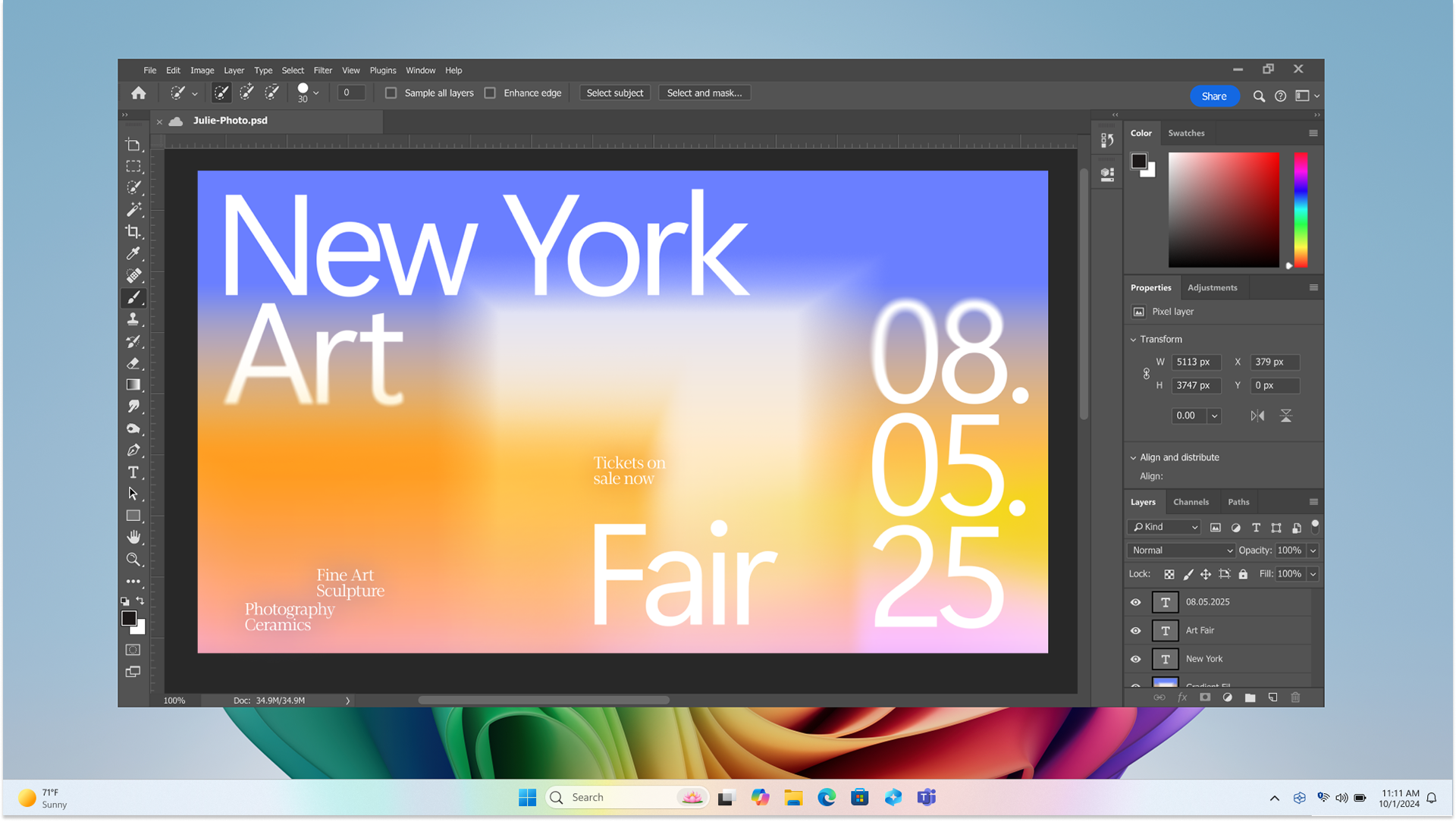
Task: Open the Filter menu
Action: point(322,71)
